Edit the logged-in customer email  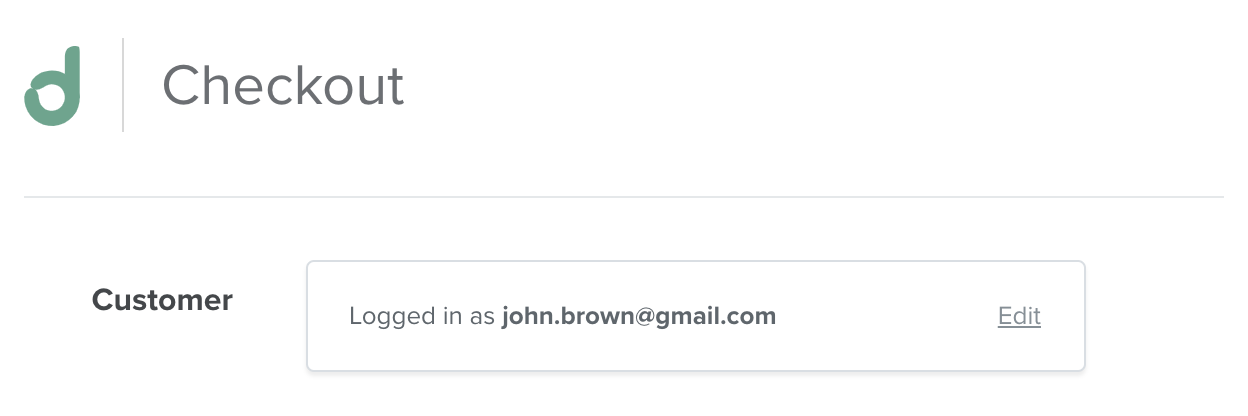click(1019, 316)
